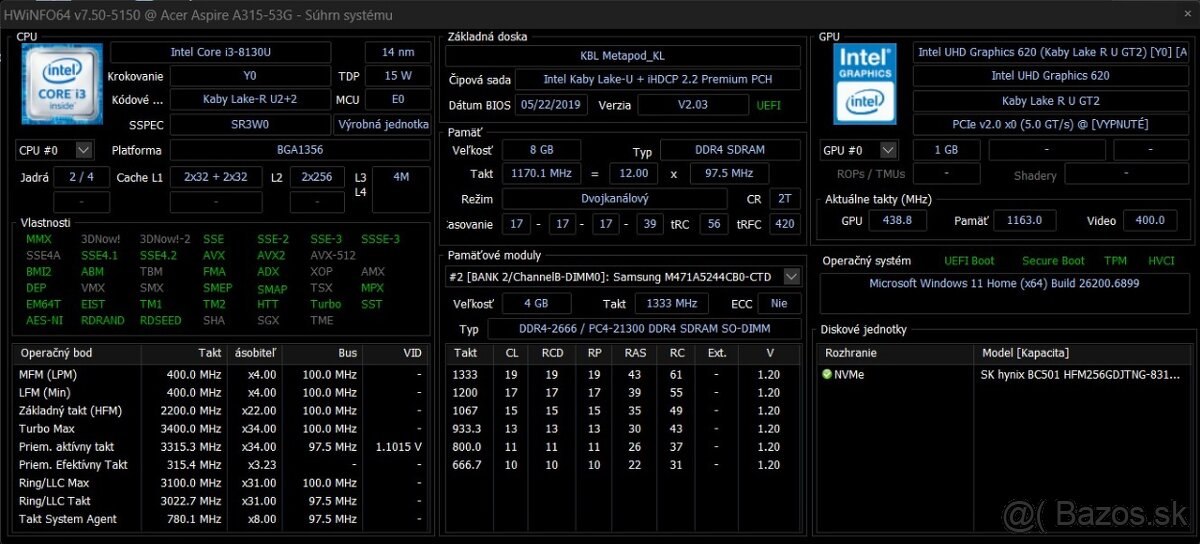
Task: Click the HVCI status indicator
Action: (1161, 261)
